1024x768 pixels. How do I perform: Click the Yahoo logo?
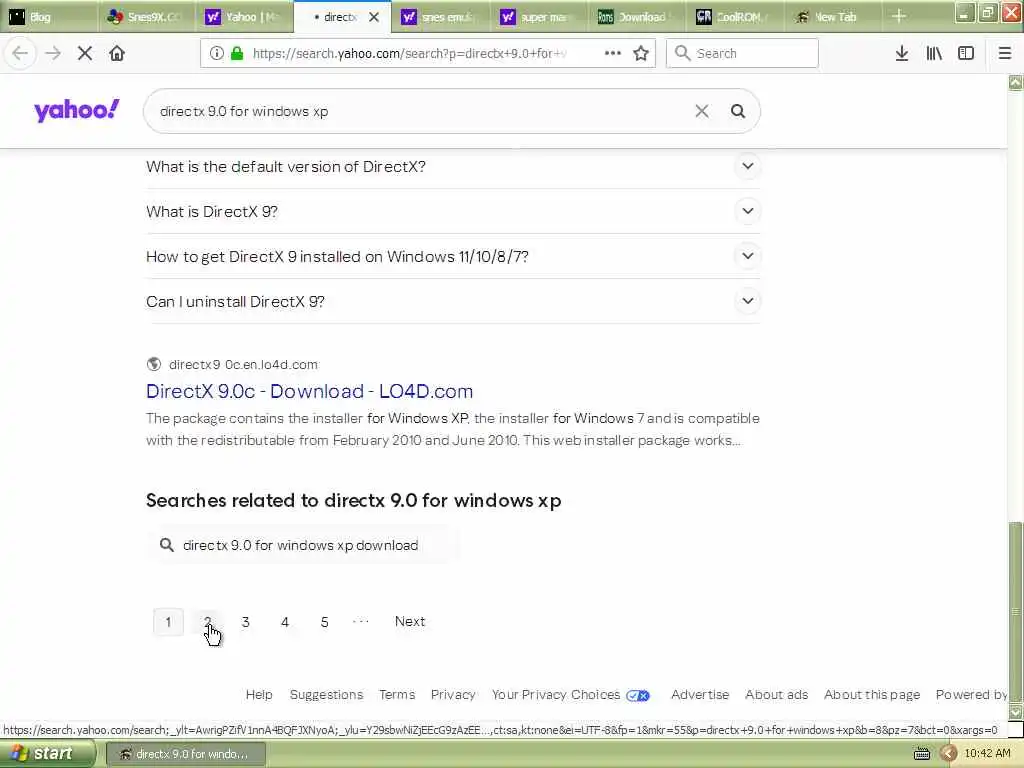(x=77, y=110)
